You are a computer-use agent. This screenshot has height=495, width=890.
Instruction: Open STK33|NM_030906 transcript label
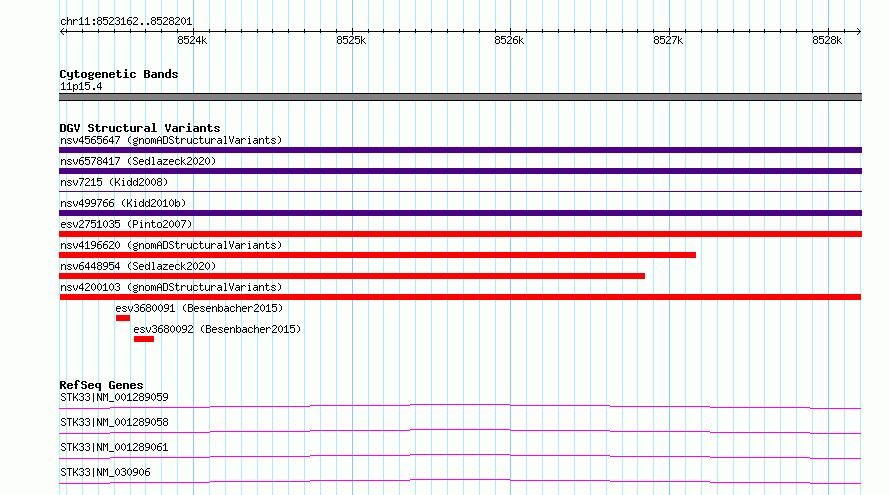[105, 472]
